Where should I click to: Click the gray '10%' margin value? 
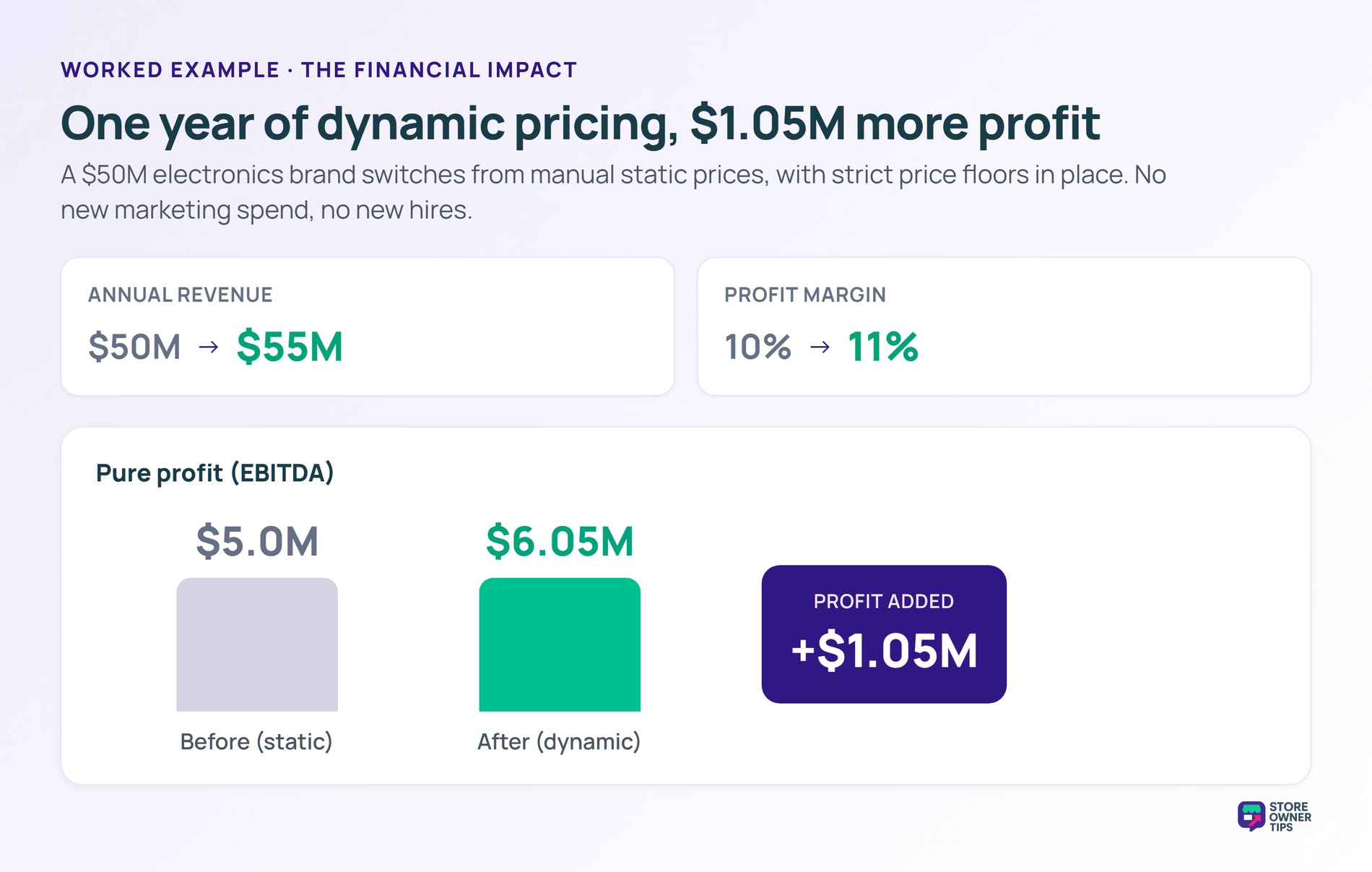click(x=757, y=347)
